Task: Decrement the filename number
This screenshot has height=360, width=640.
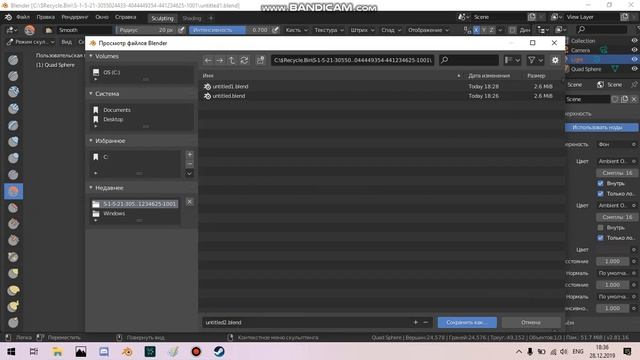Action: click(425, 322)
